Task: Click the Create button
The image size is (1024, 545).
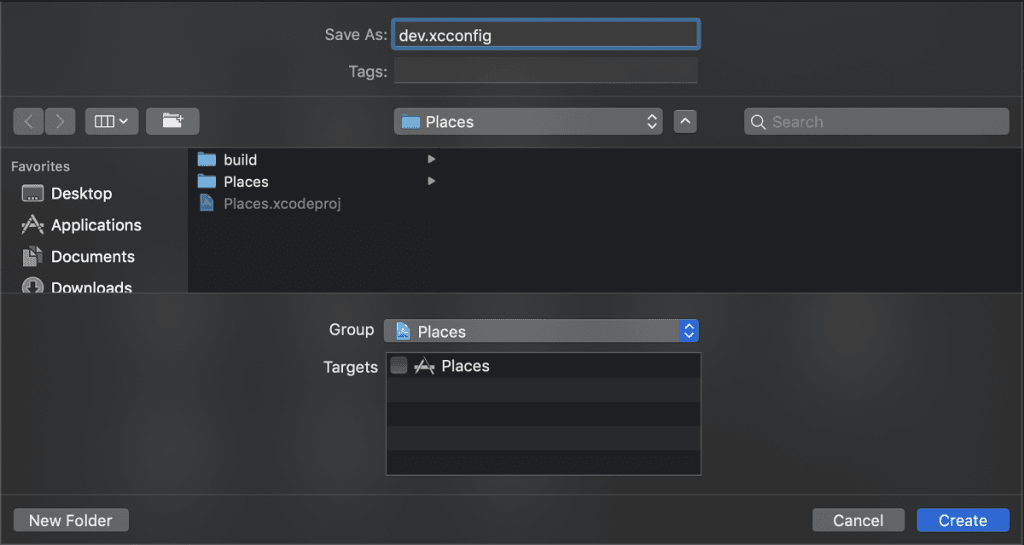Action: [963, 520]
